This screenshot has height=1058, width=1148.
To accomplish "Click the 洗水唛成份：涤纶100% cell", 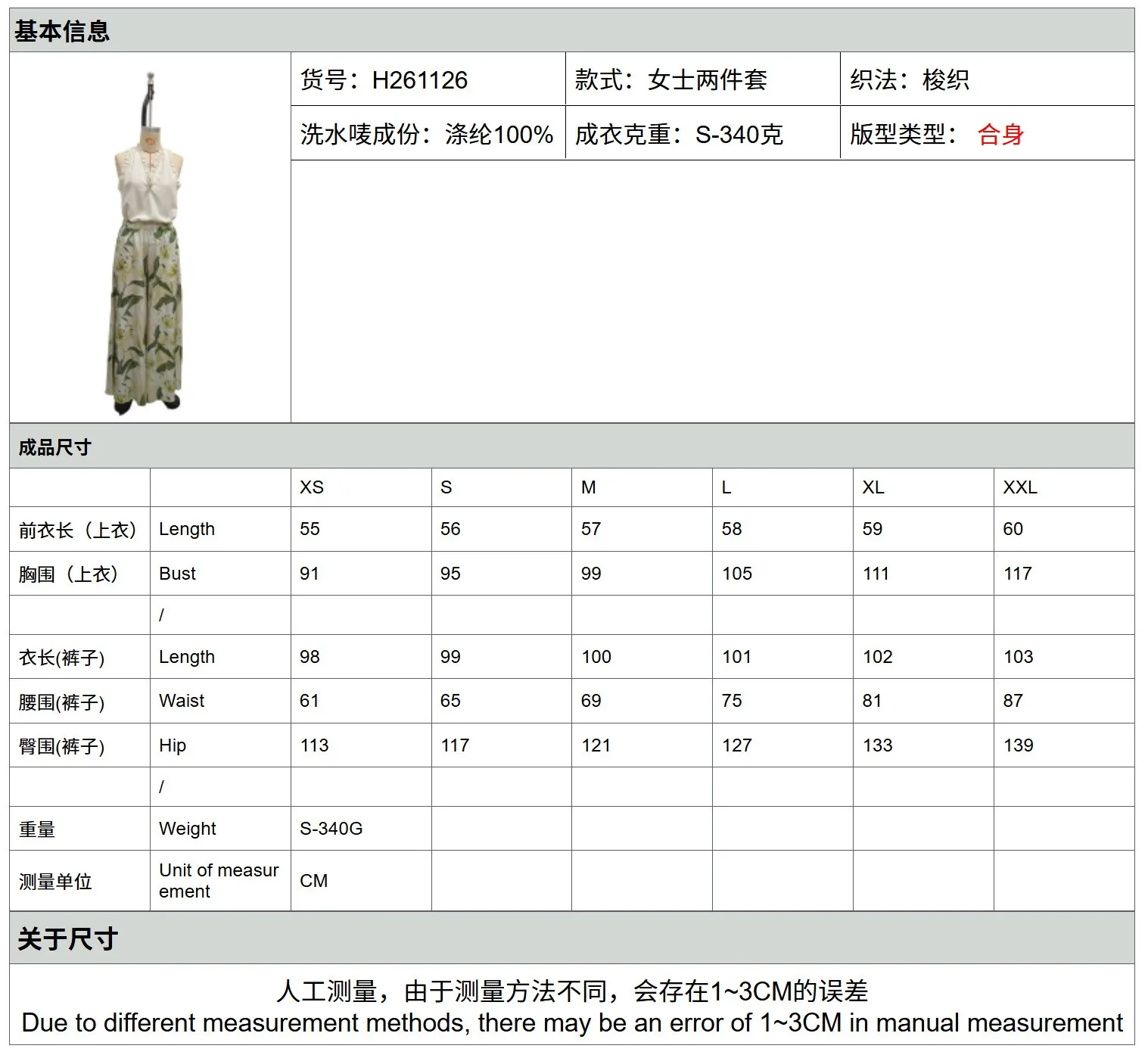I will point(428,134).
